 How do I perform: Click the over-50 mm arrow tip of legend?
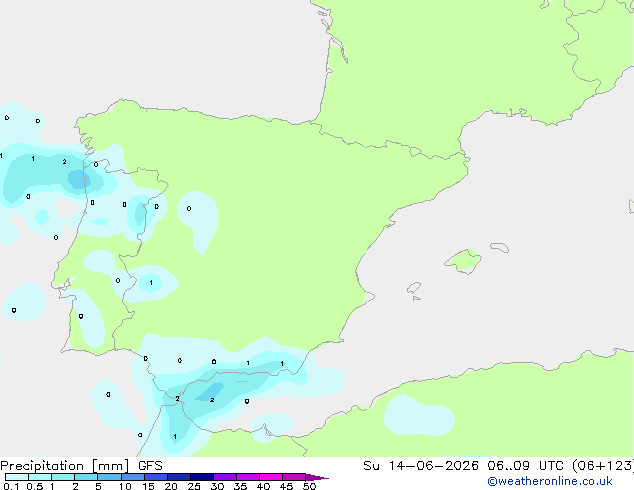pos(317,477)
